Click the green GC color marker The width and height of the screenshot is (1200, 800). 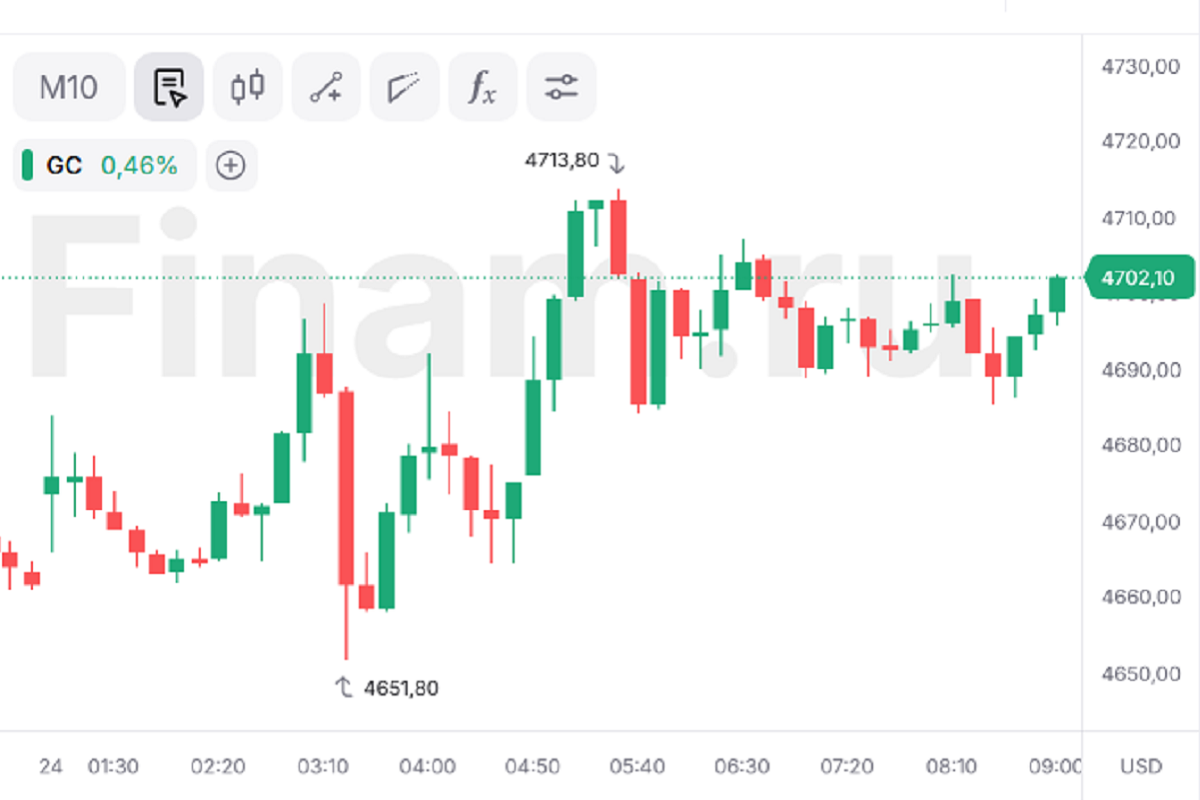pyautogui.click(x=27, y=165)
